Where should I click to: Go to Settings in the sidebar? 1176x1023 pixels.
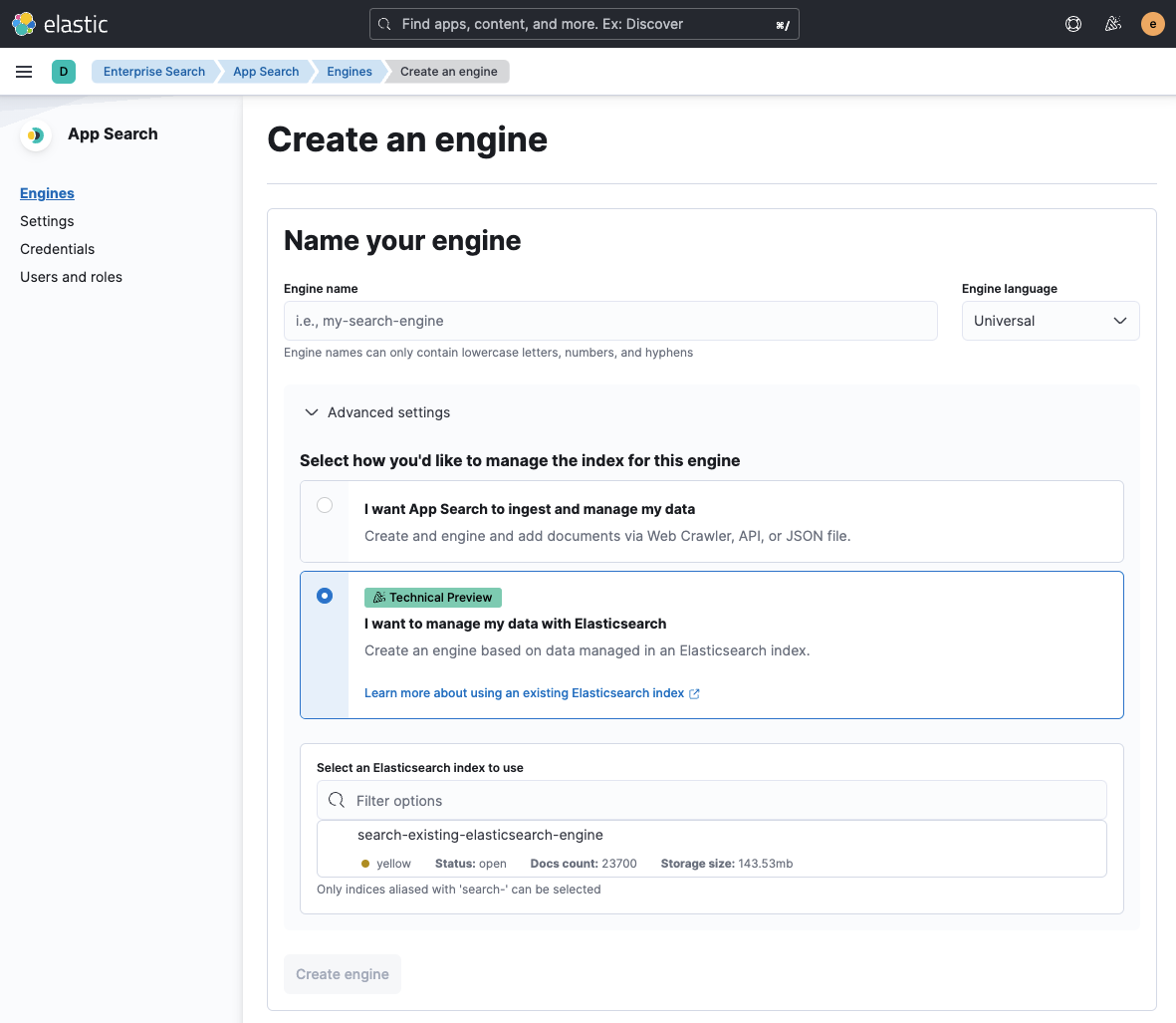click(x=47, y=220)
